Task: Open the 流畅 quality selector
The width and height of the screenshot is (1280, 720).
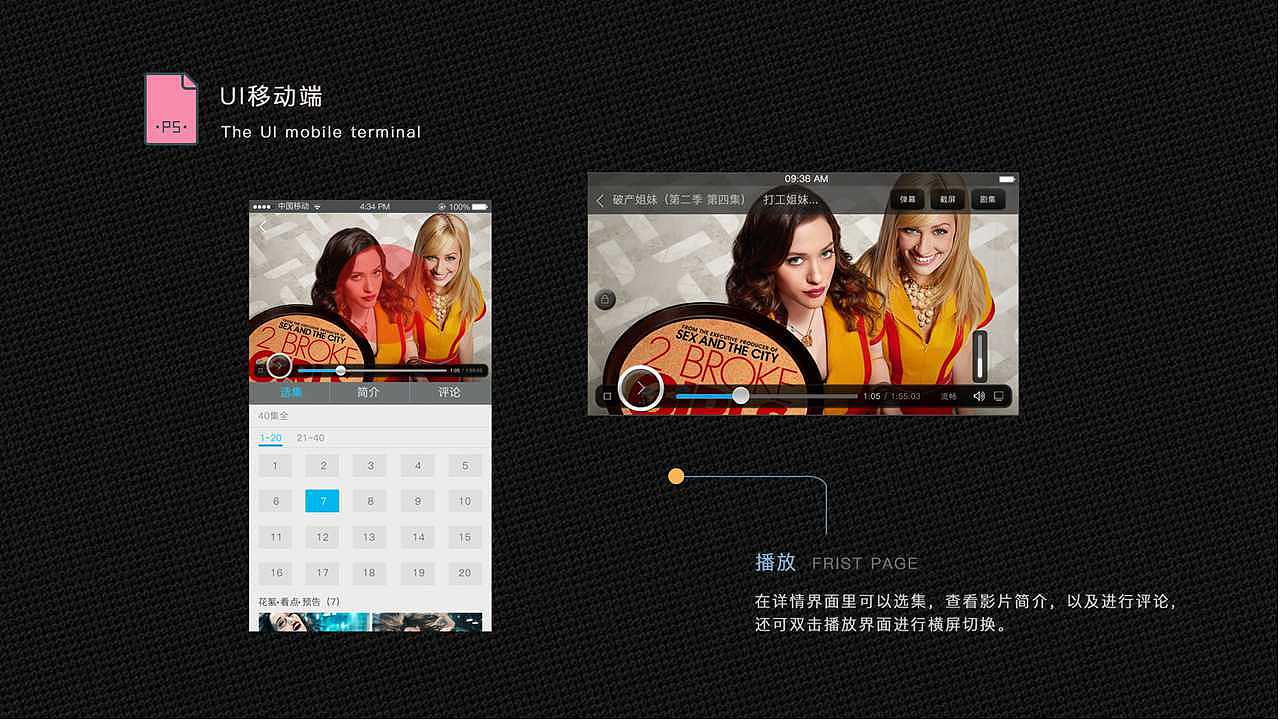Action: [x=948, y=397]
